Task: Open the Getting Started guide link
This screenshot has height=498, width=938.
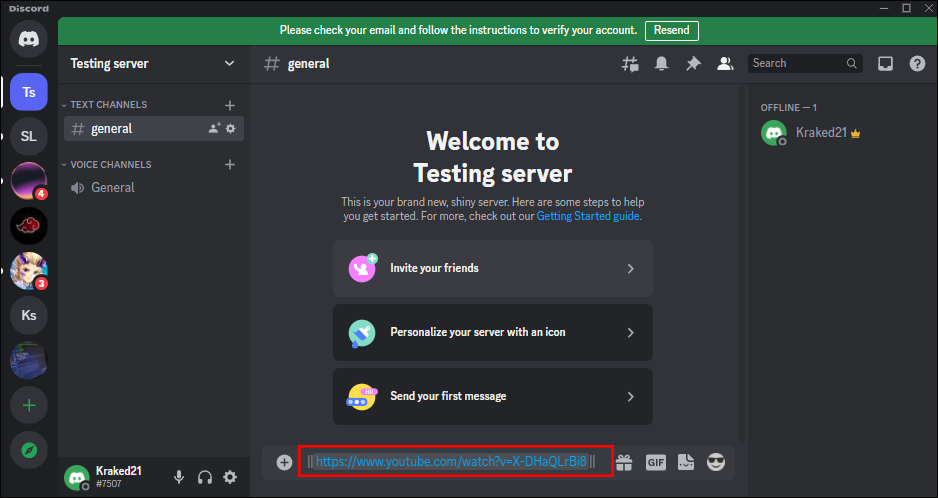Action: coord(588,215)
